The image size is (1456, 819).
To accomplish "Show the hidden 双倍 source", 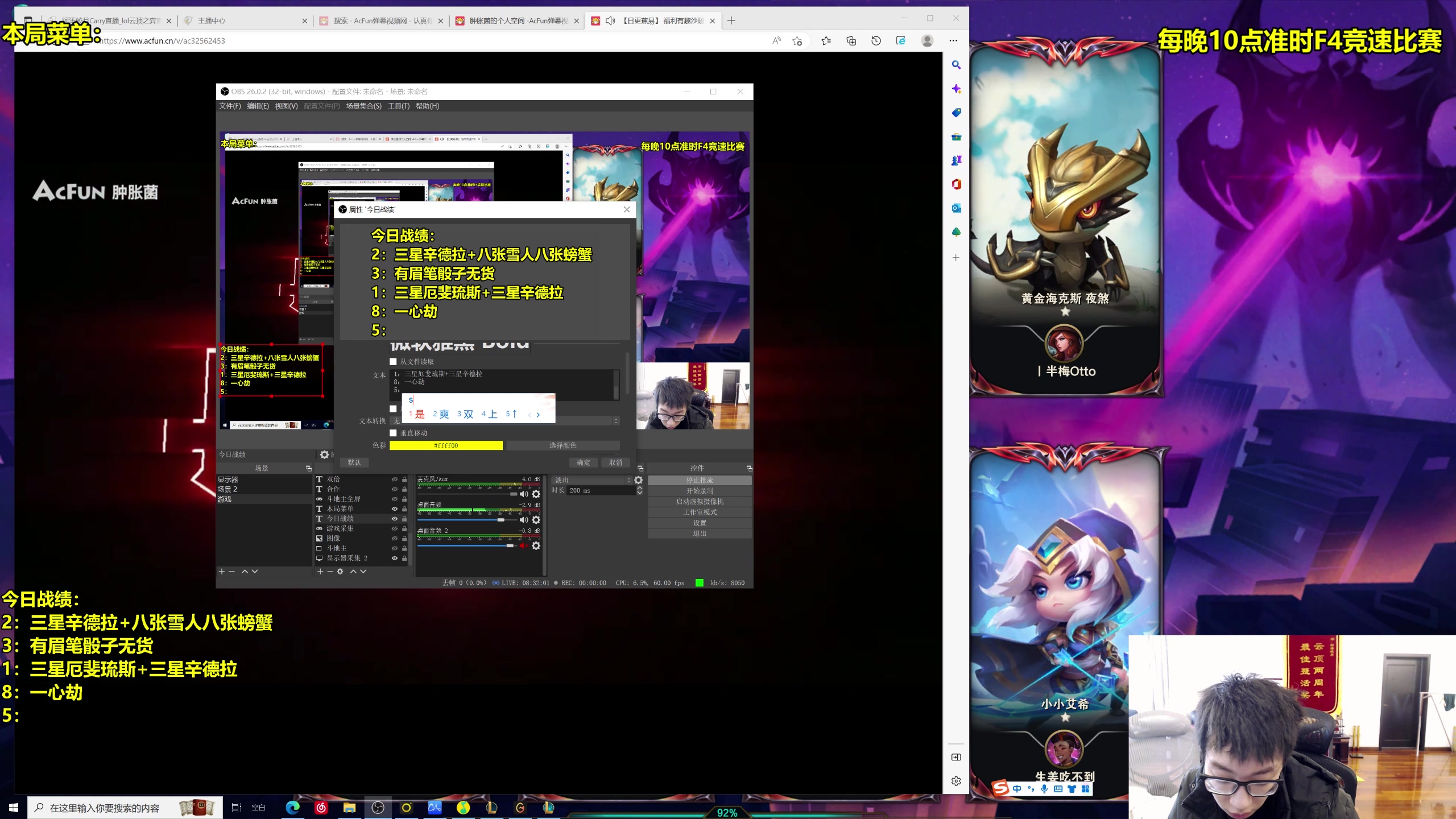I will click(x=394, y=479).
